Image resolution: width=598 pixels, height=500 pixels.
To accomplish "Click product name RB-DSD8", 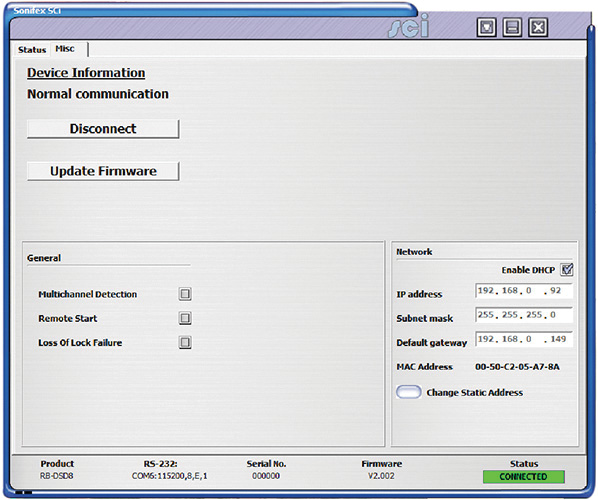I will point(56,476).
